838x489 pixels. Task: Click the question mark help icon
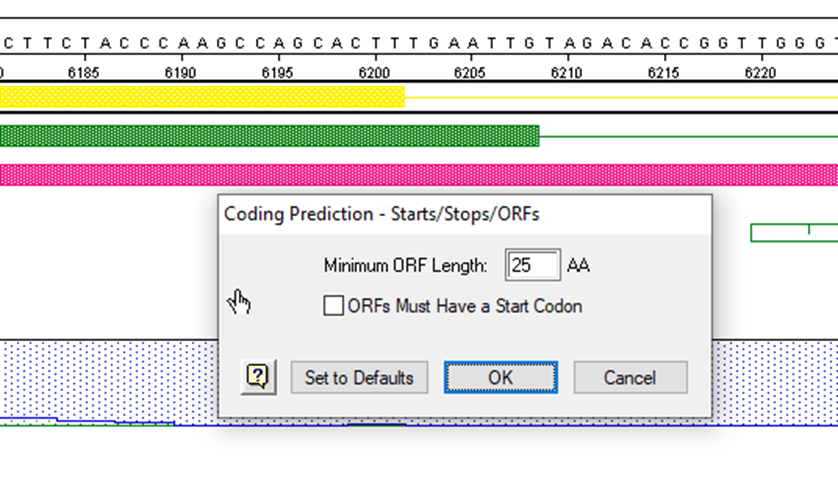[259, 377]
